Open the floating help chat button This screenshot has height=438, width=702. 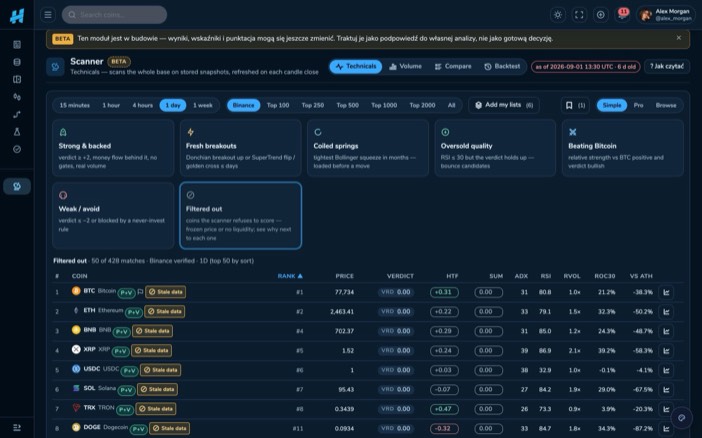coord(681,418)
